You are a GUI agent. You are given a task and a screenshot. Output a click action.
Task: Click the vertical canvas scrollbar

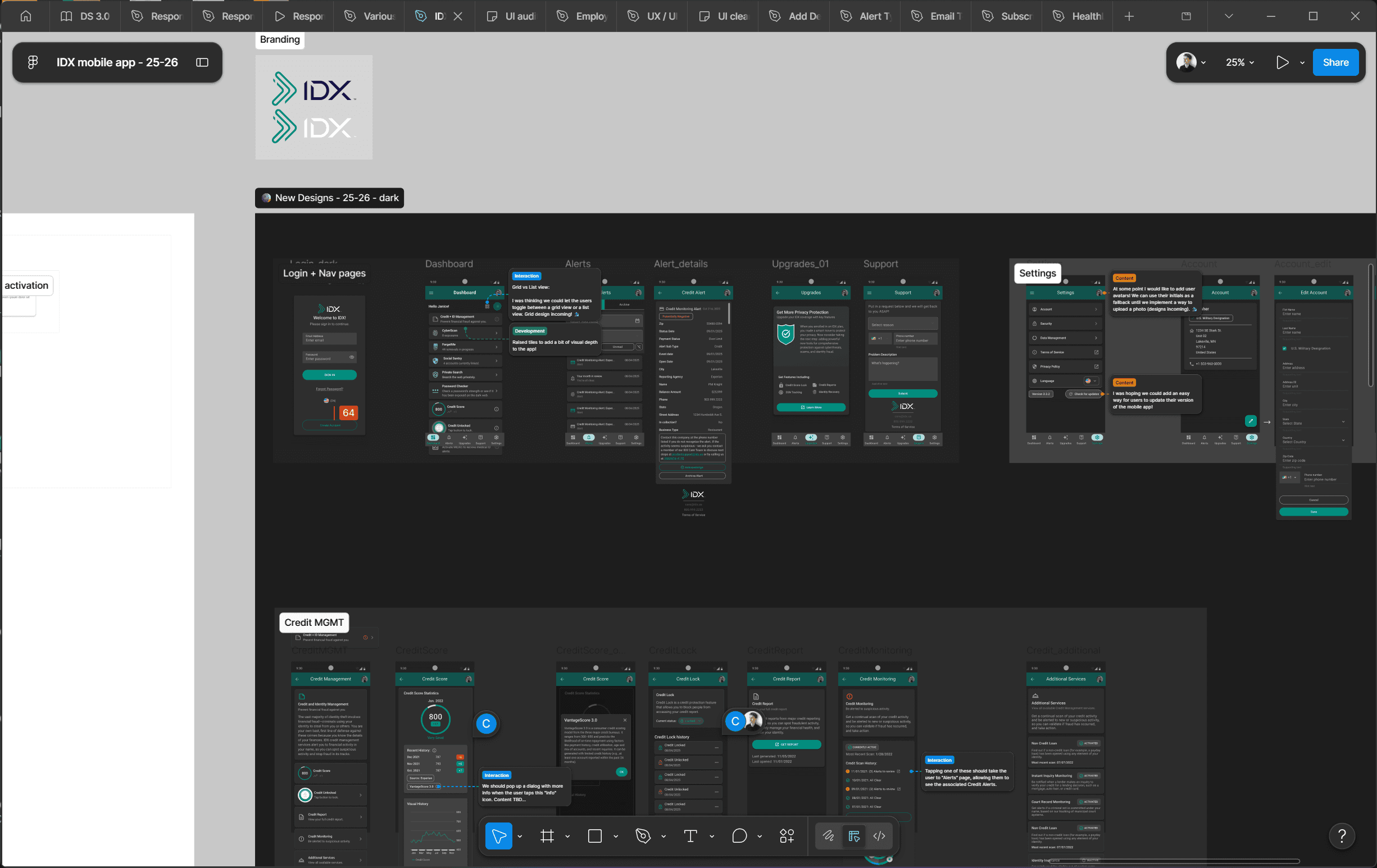pos(1371,325)
